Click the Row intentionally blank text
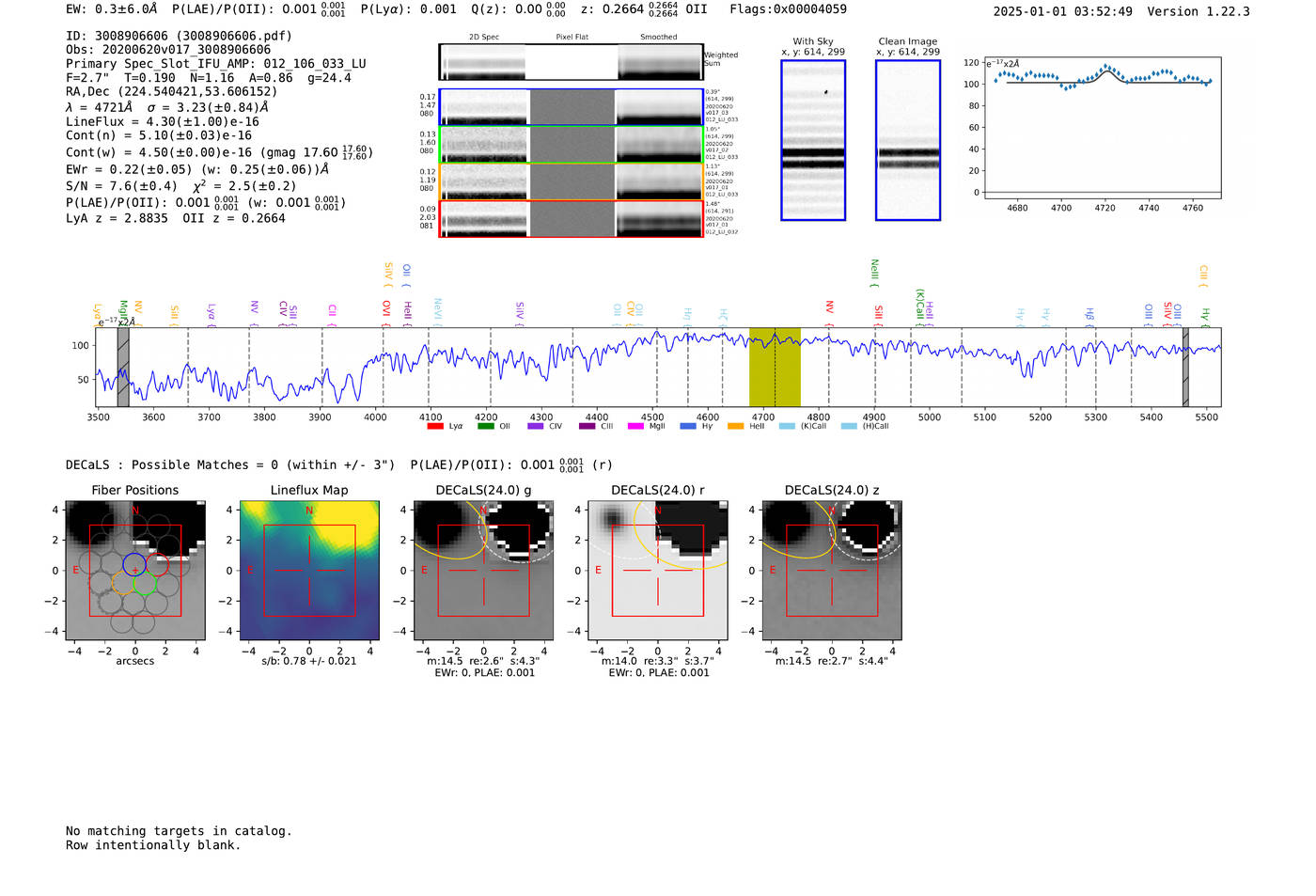 (153, 845)
